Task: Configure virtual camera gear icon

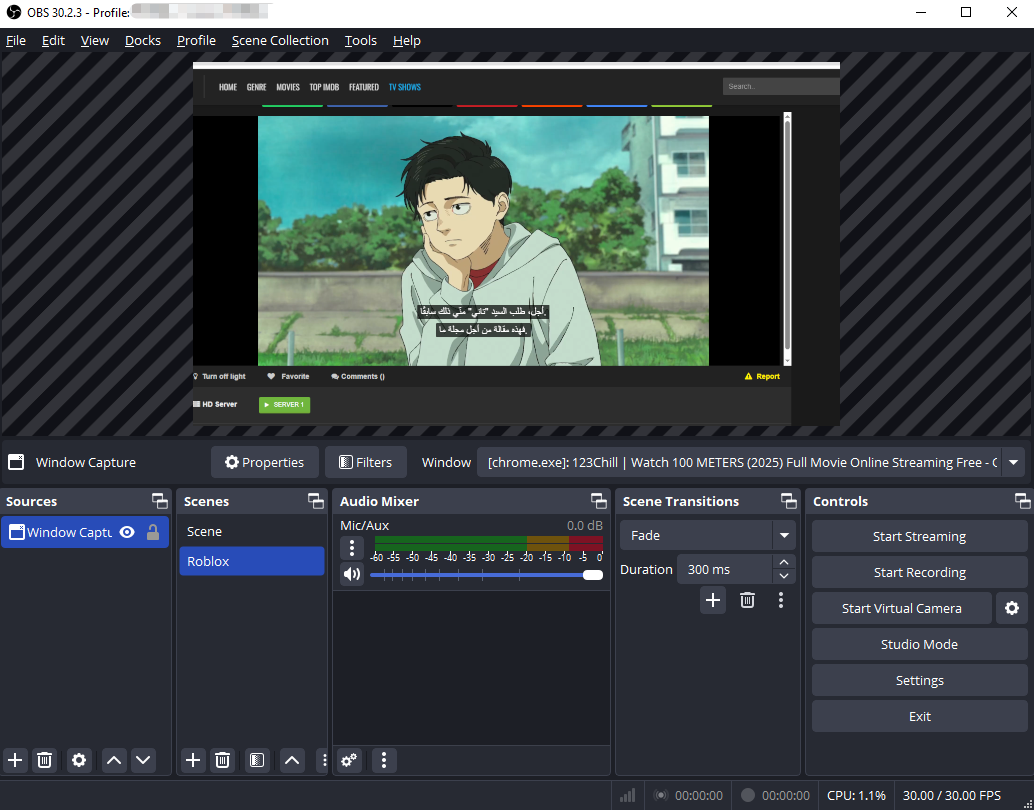Action: 1011,608
